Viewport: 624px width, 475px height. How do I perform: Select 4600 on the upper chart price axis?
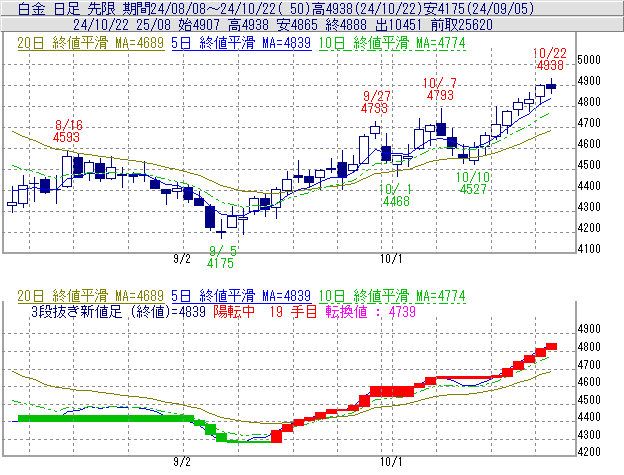click(x=589, y=144)
